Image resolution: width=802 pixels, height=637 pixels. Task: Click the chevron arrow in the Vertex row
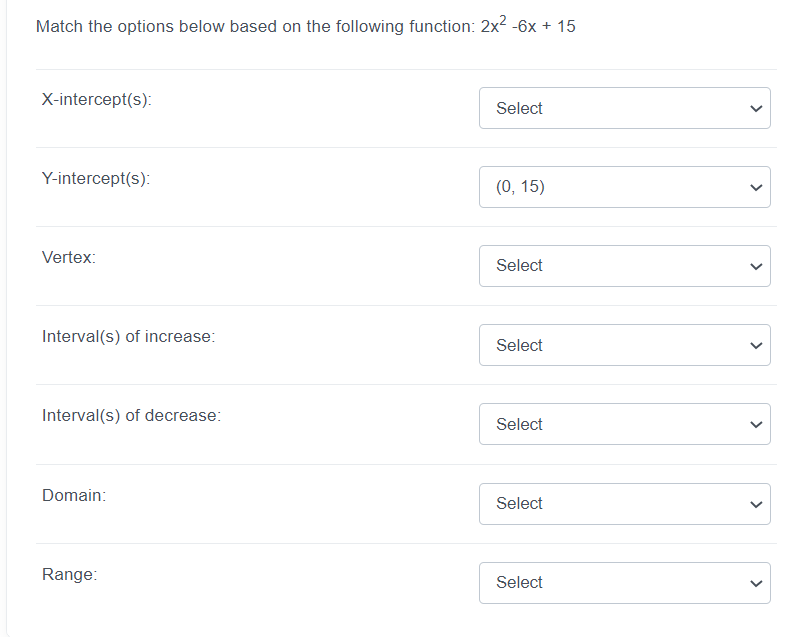coord(756,266)
